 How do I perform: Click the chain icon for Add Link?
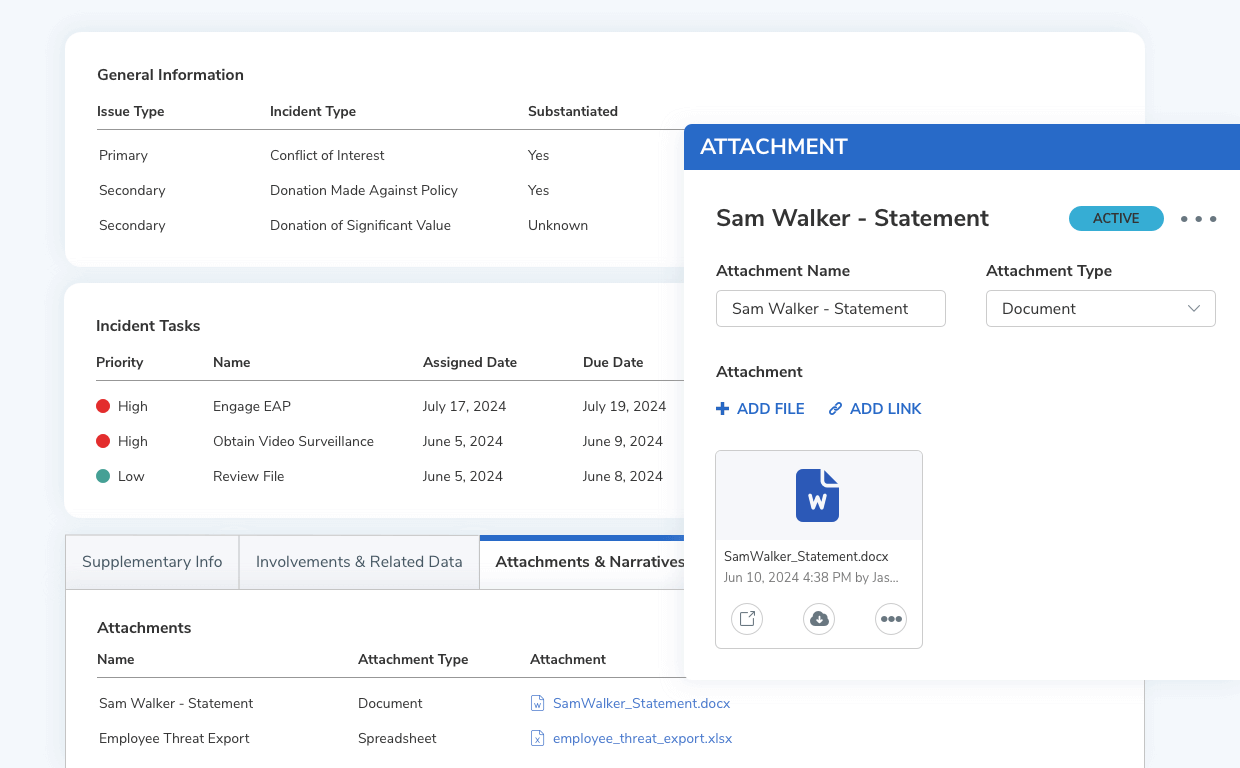click(x=836, y=409)
